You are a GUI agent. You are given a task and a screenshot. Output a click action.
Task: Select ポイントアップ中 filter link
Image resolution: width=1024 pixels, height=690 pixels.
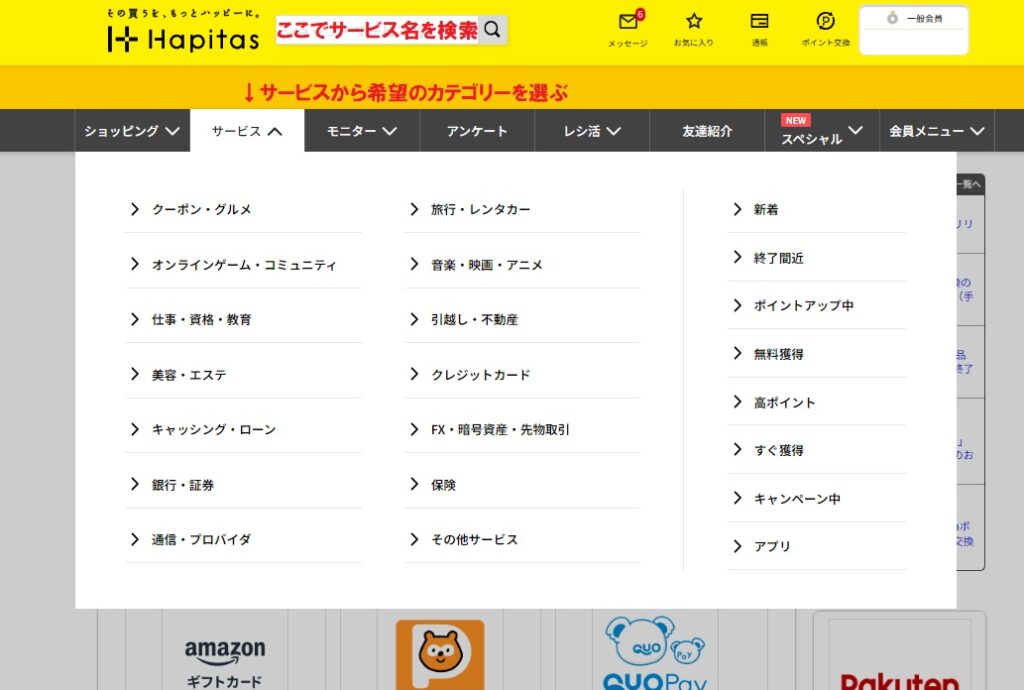click(x=803, y=306)
